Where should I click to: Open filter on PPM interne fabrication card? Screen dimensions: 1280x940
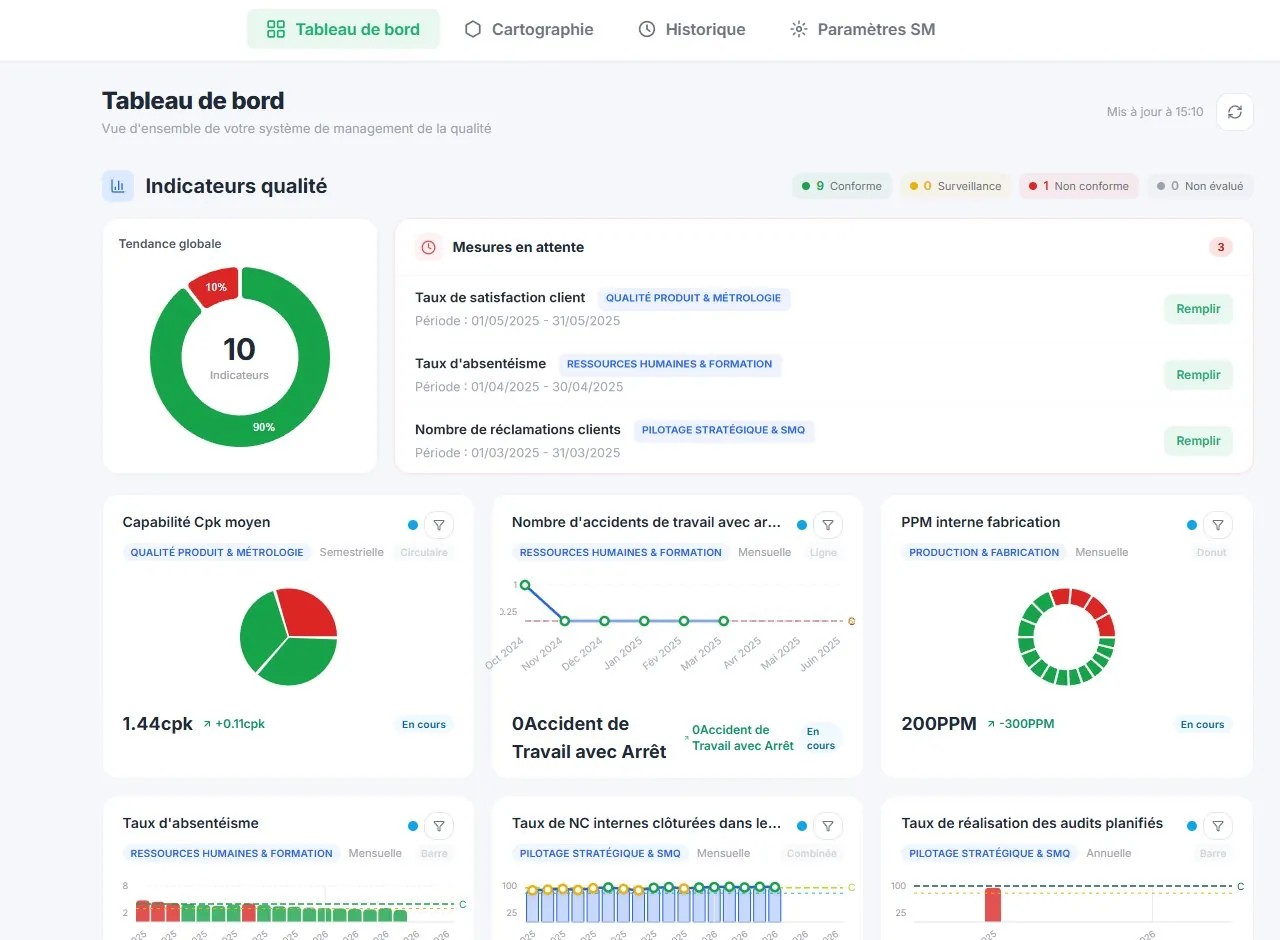pos(1217,525)
